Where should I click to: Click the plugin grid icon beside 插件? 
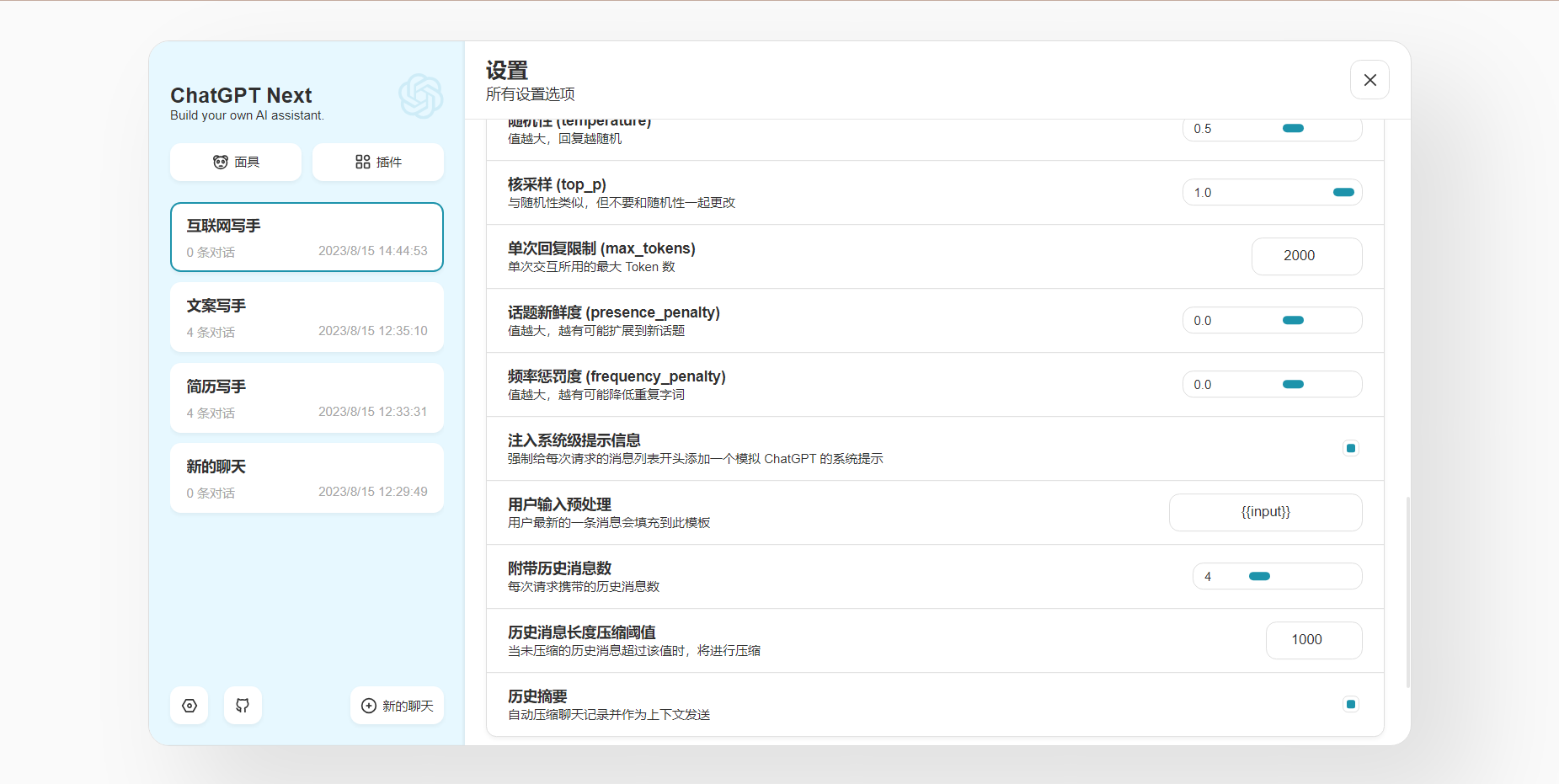click(x=363, y=162)
